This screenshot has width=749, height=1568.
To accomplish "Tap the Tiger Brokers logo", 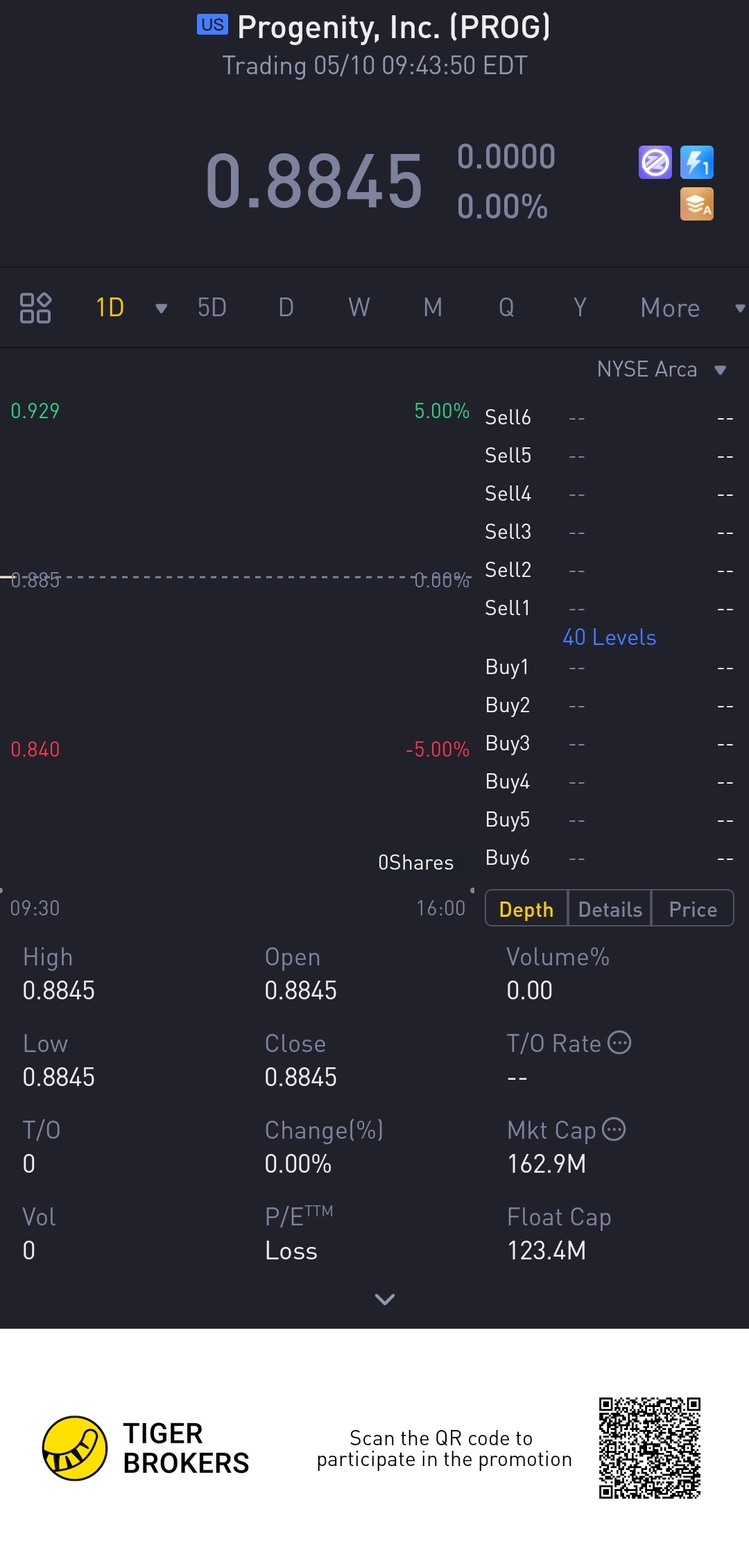I will click(75, 1448).
